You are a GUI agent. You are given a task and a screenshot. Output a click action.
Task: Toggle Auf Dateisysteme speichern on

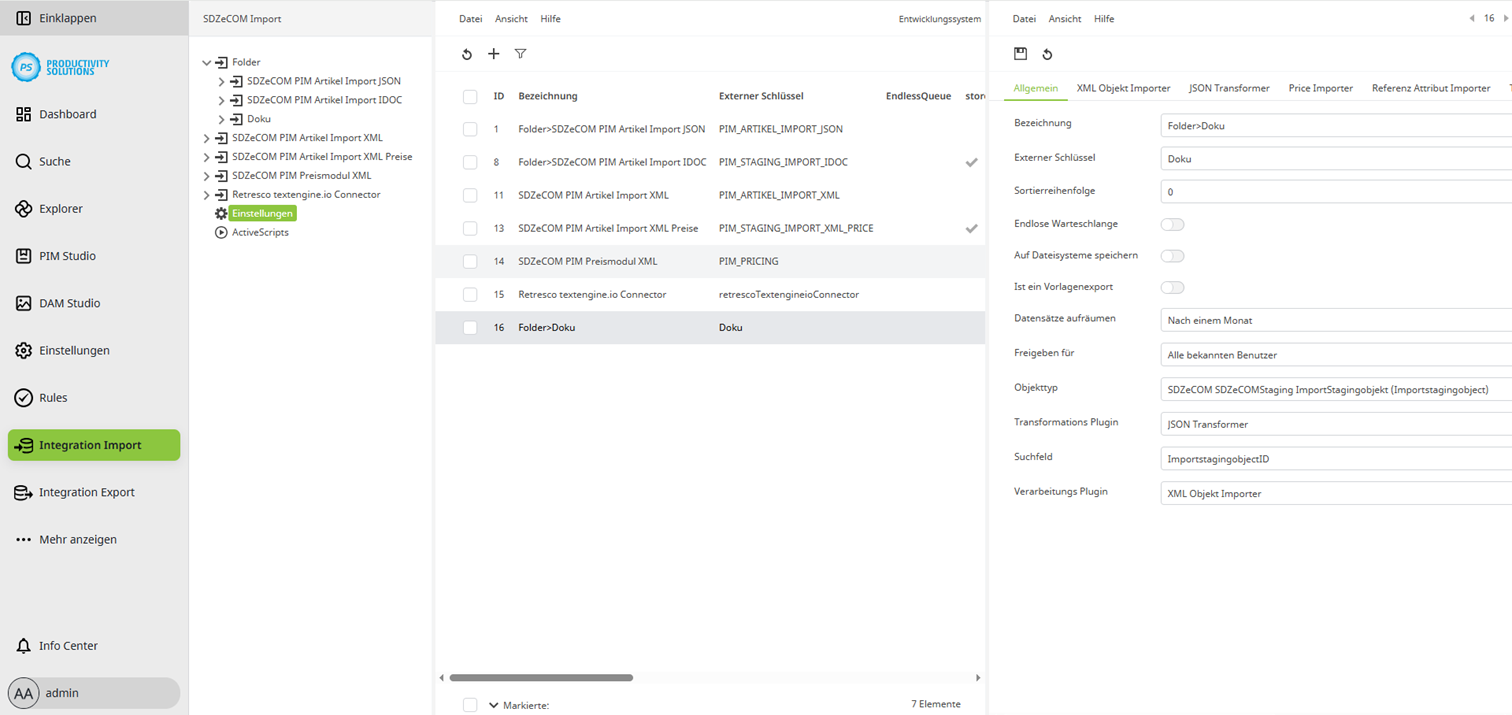pyautogui.click(x=1171, y=256)
